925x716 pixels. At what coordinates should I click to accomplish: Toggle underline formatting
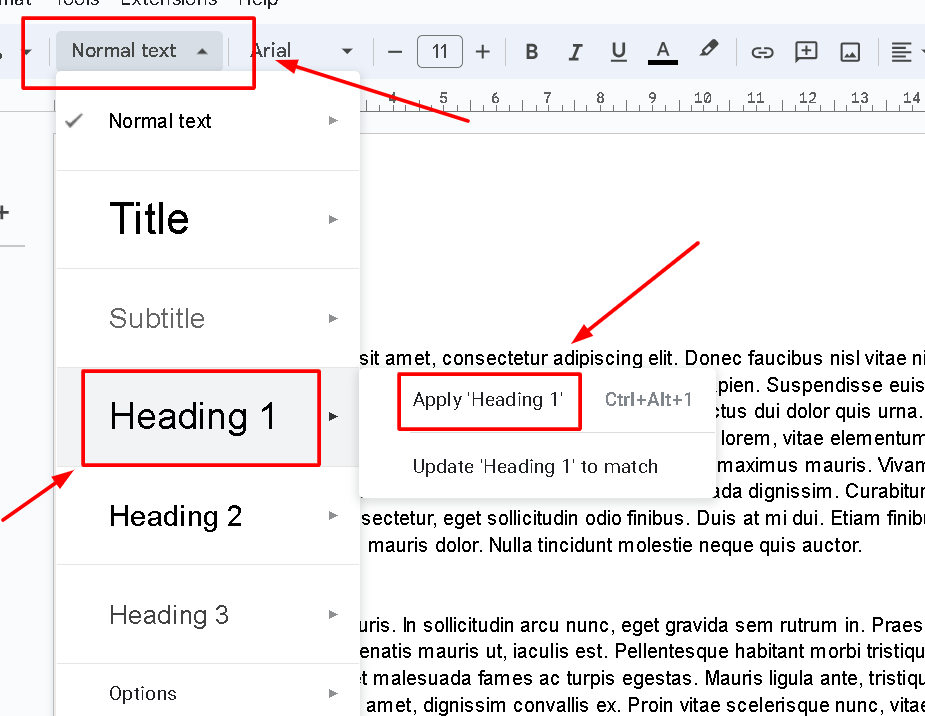click(x=618, y=52)
